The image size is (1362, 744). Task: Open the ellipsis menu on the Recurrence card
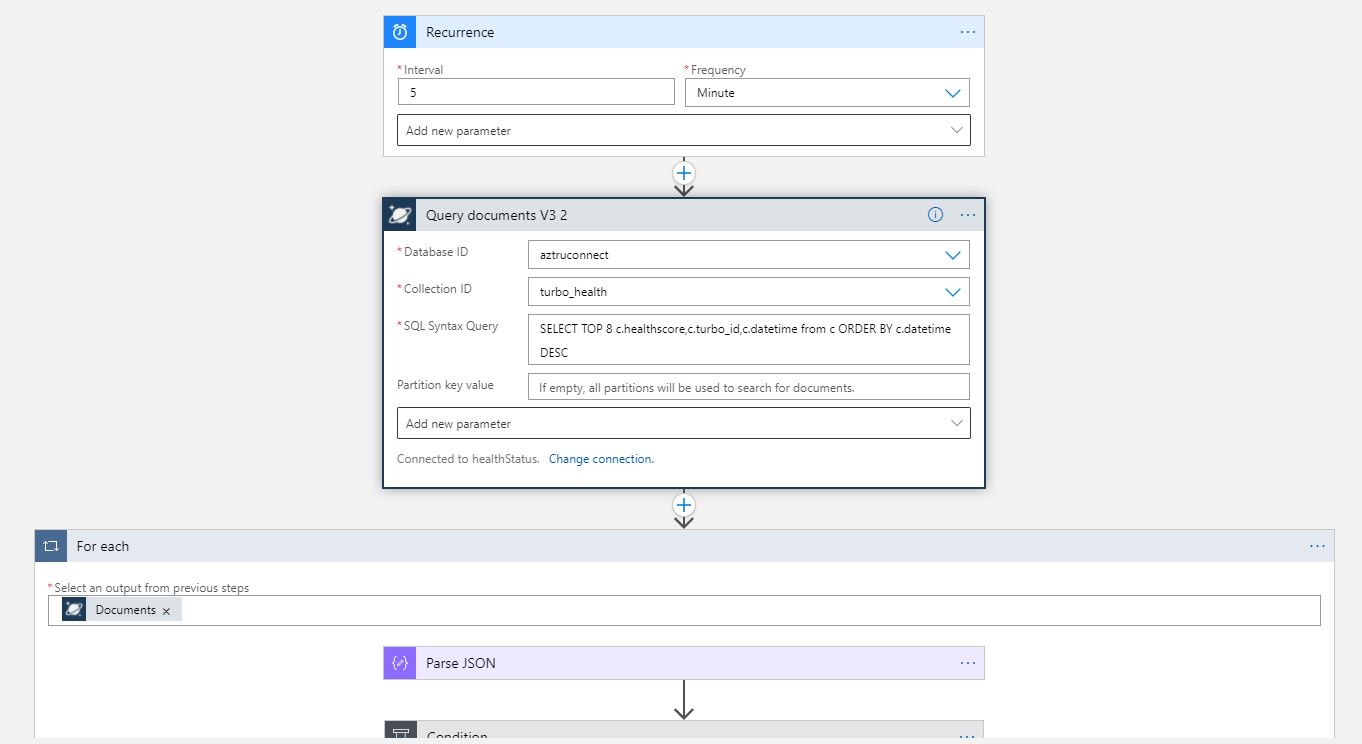pos(967,31)
